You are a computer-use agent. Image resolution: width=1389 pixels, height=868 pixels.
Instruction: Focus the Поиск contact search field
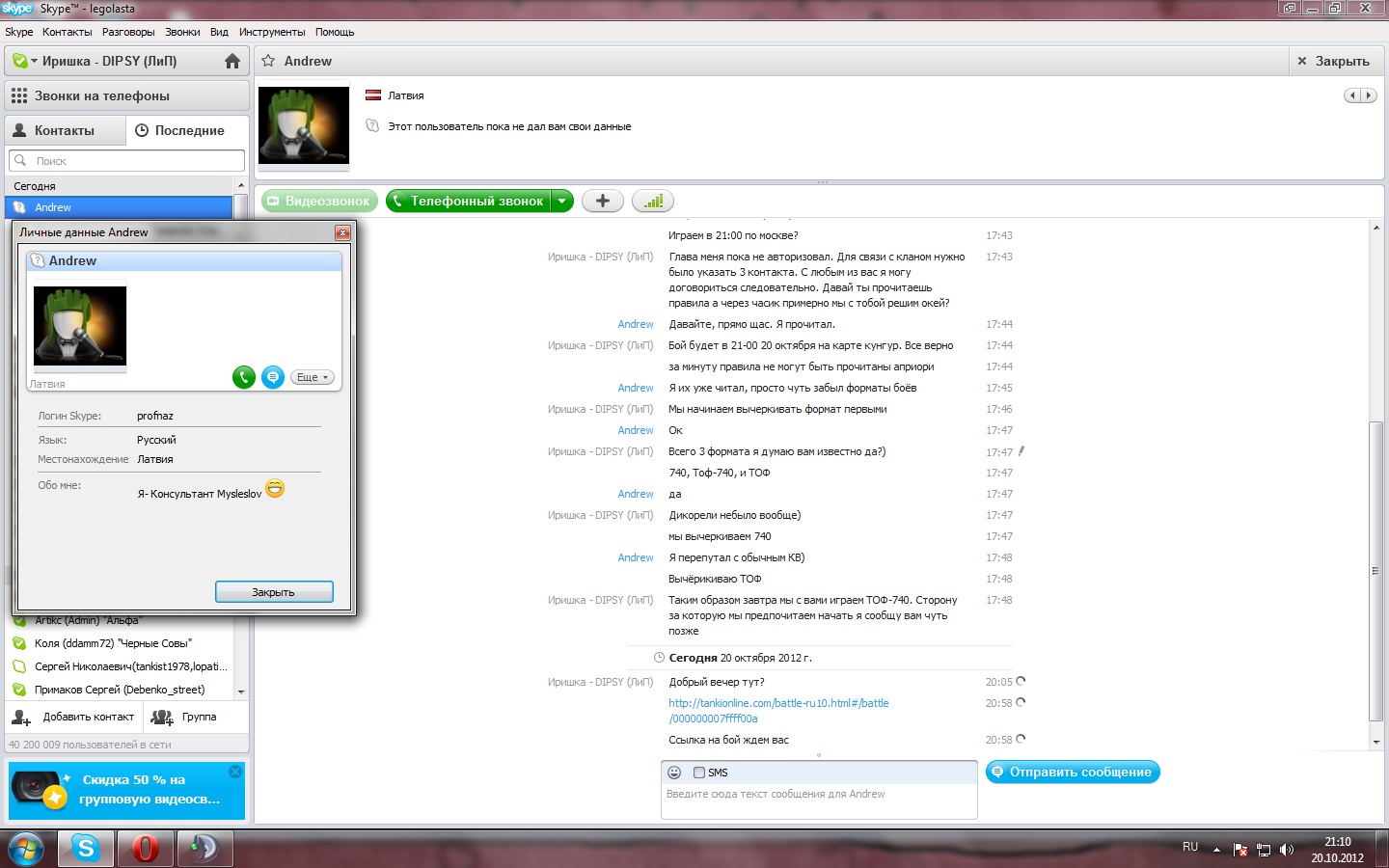pyautogui.click(x=126, y=161)
